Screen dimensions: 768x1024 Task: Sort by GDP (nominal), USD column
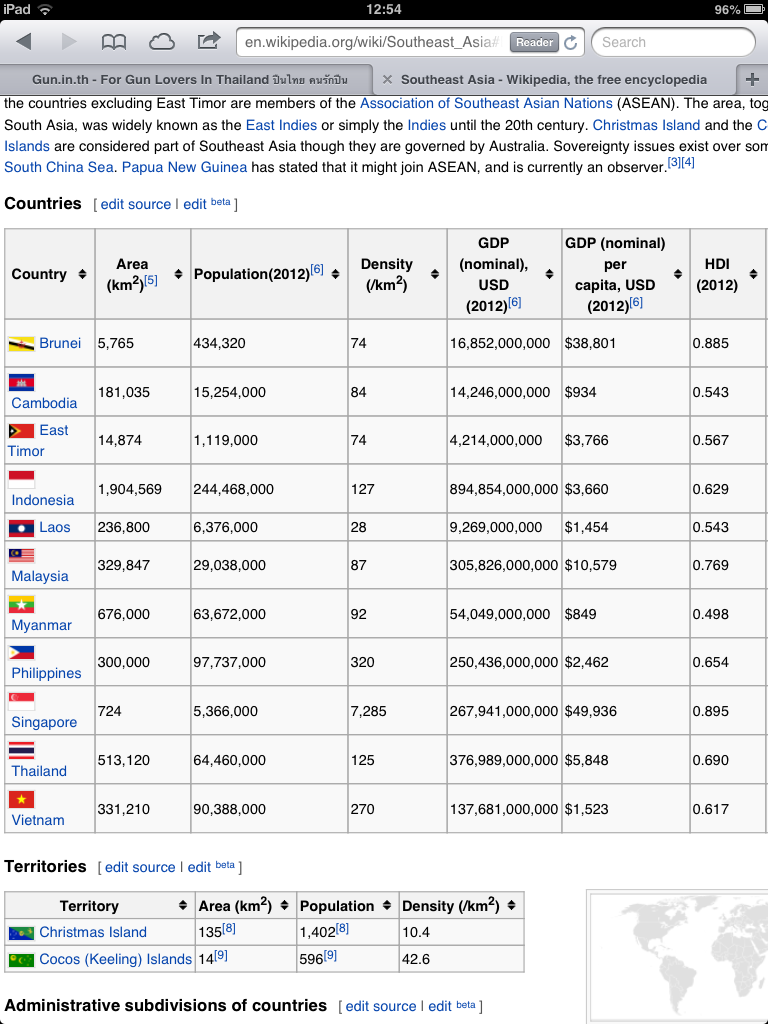coord(549,274)
